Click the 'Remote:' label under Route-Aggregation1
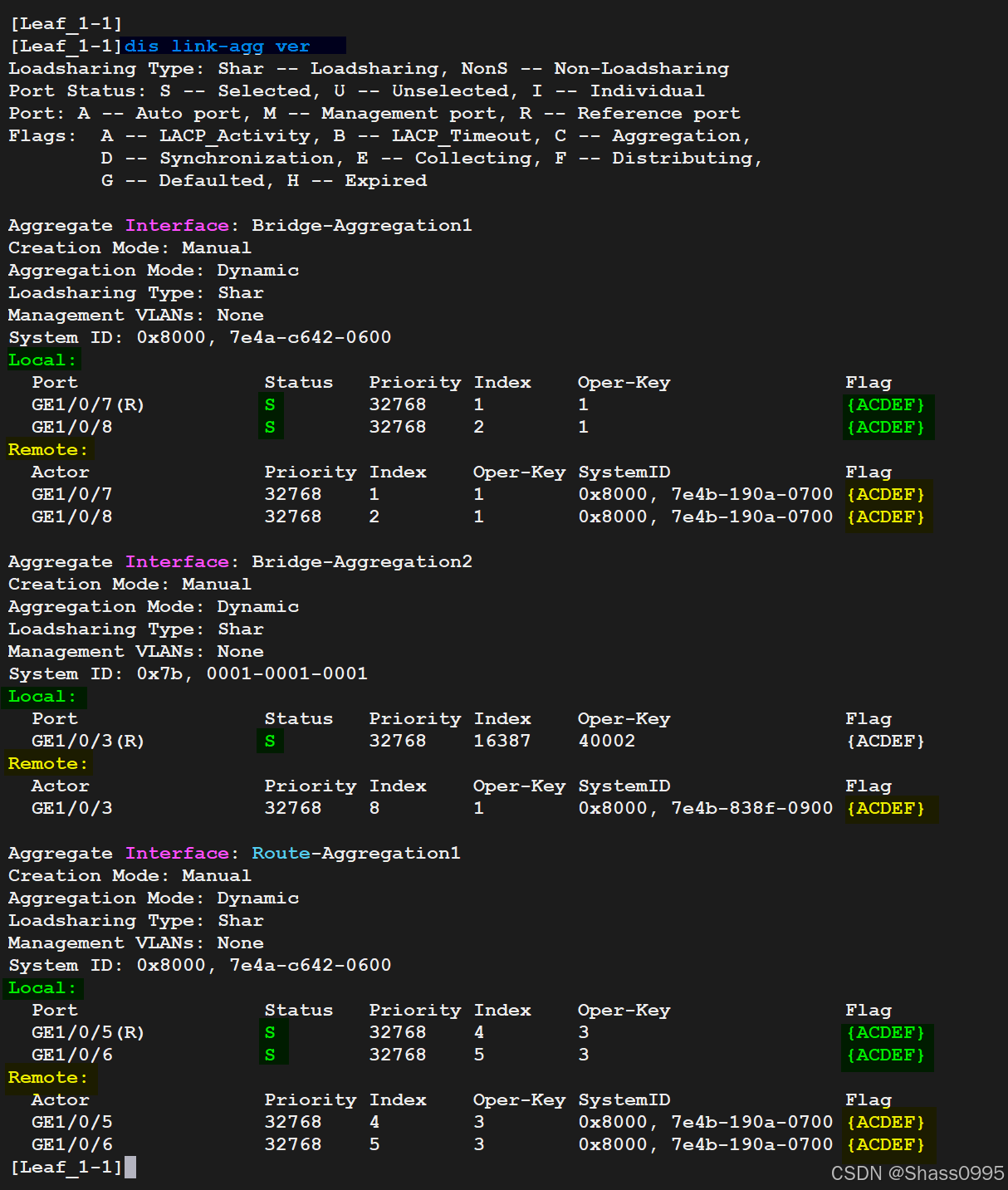Image resolution: width=1008 pixels, height=1190 pixels. (x=48, y=1078)
